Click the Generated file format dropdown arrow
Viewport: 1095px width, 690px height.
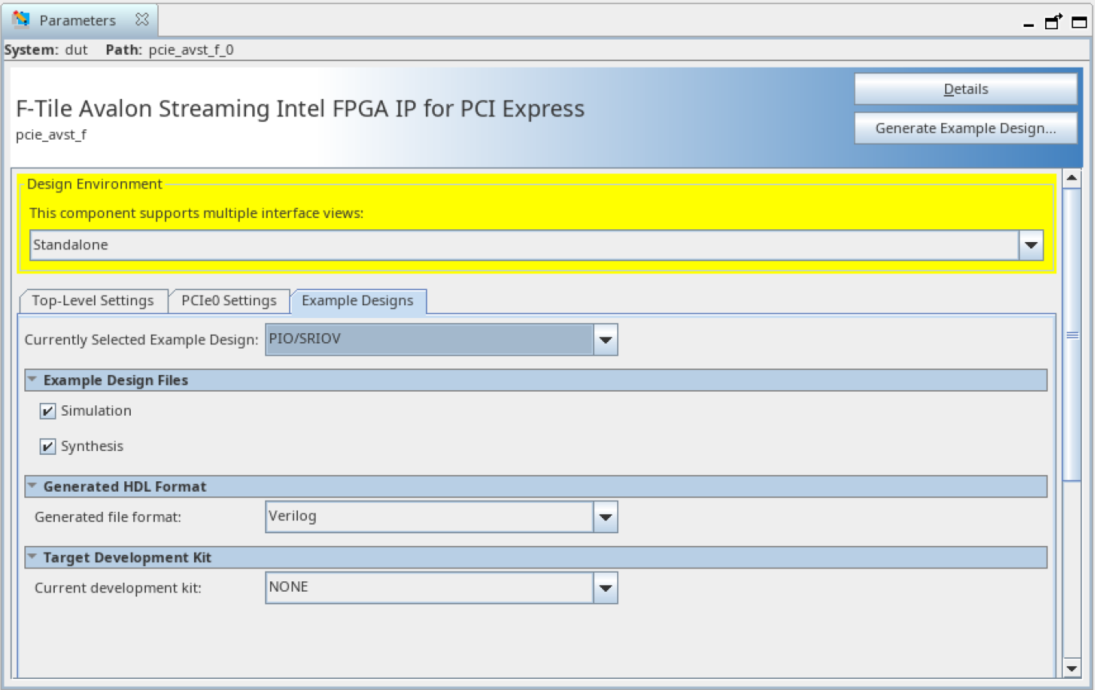tap(605, 517)
